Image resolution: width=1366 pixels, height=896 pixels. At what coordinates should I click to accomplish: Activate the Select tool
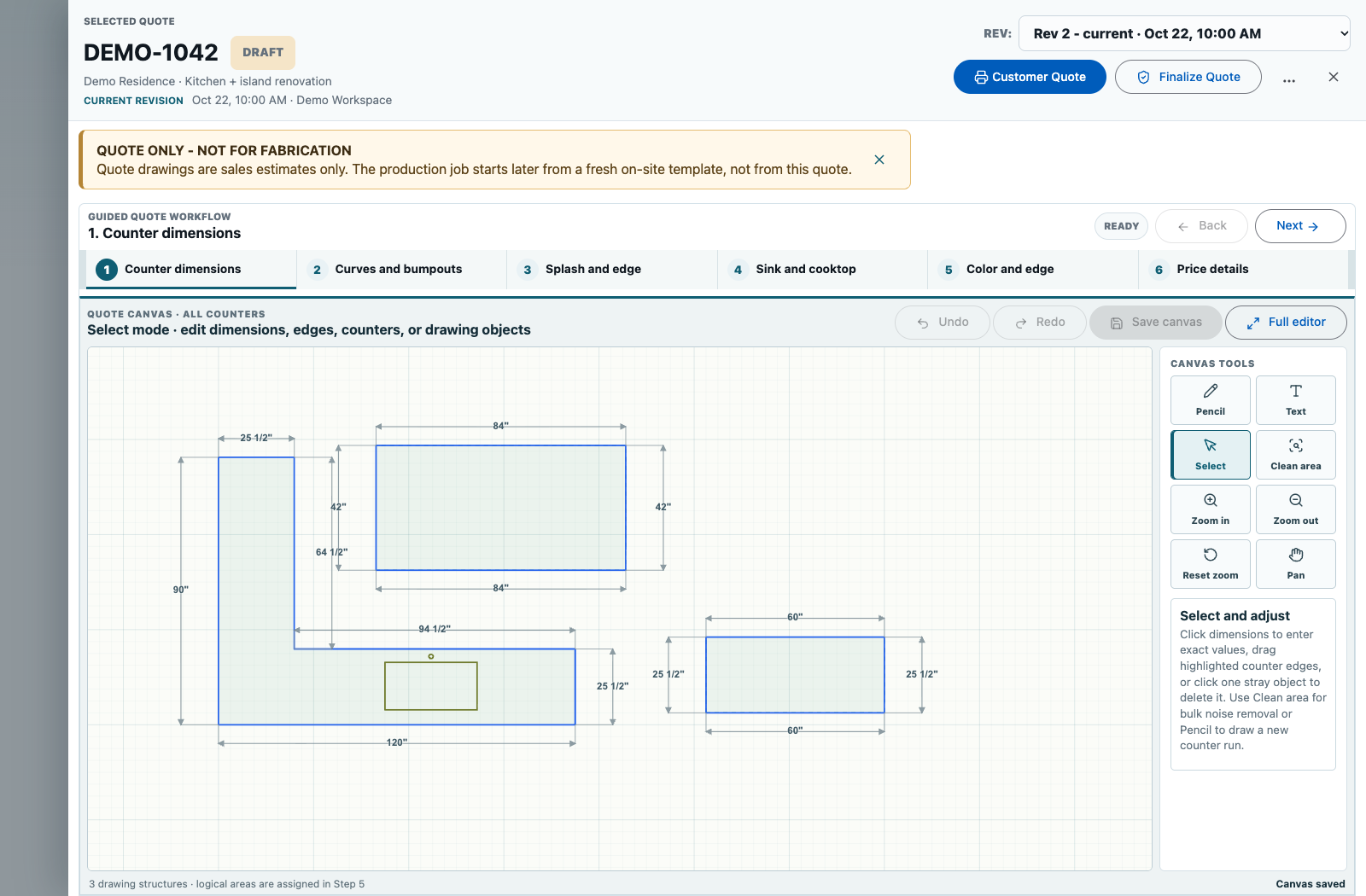1211,455
